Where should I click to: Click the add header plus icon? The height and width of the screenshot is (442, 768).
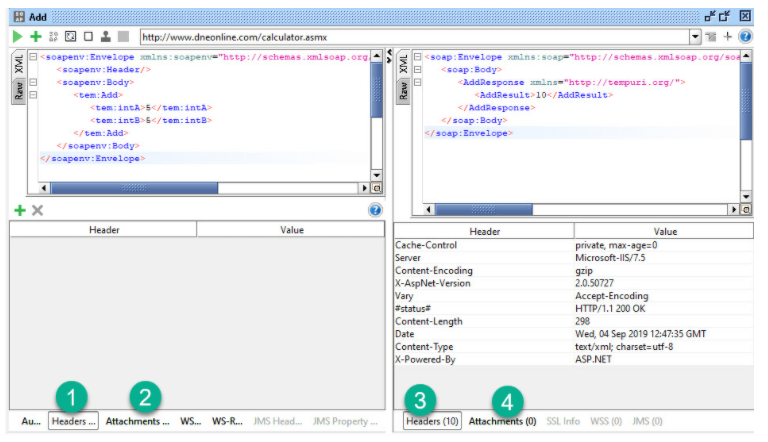pos(19,210)
